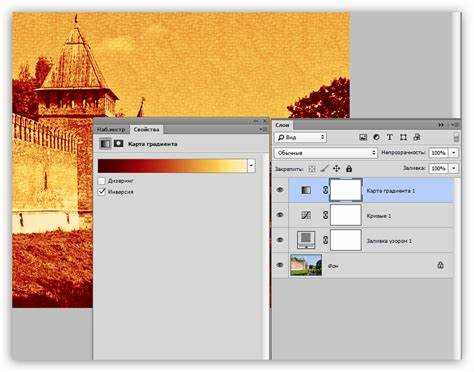Viewport: 474px width, 372px height.
Task: Switch to the 'Навигатор' tab
Action: click(x=111, y=129)
